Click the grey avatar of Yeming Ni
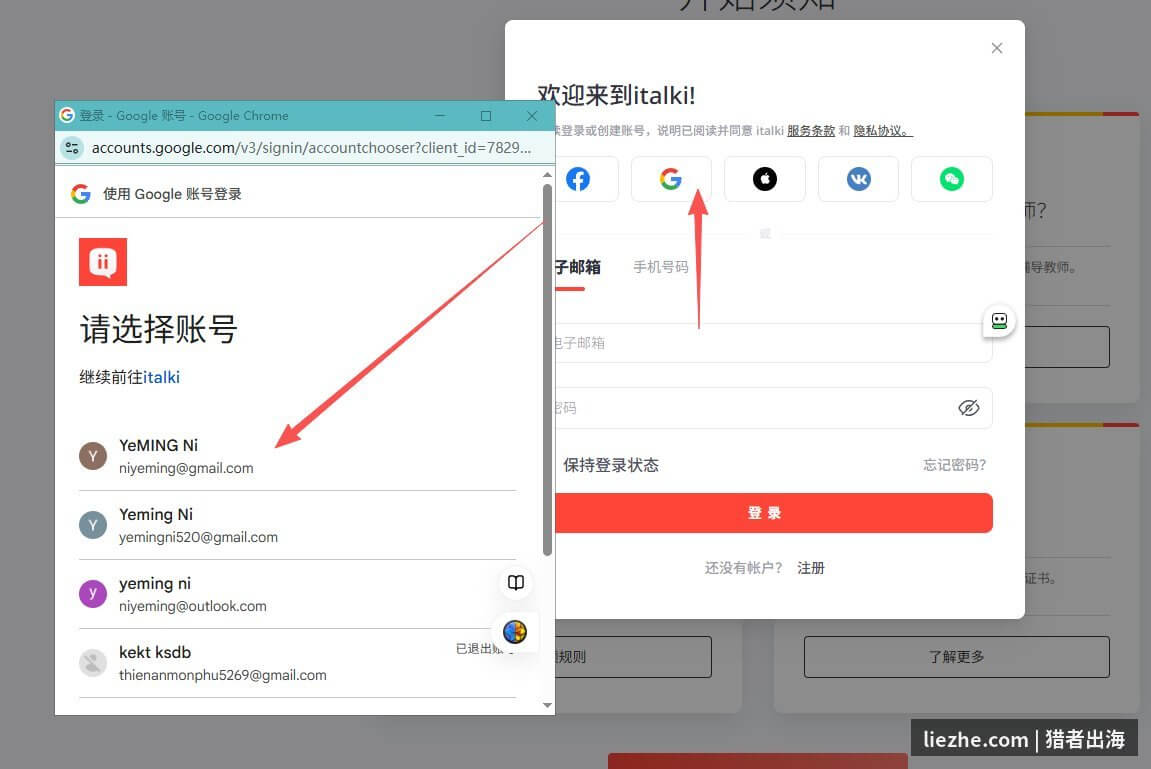Screen dimensions: 1151x769 (93, 525)
